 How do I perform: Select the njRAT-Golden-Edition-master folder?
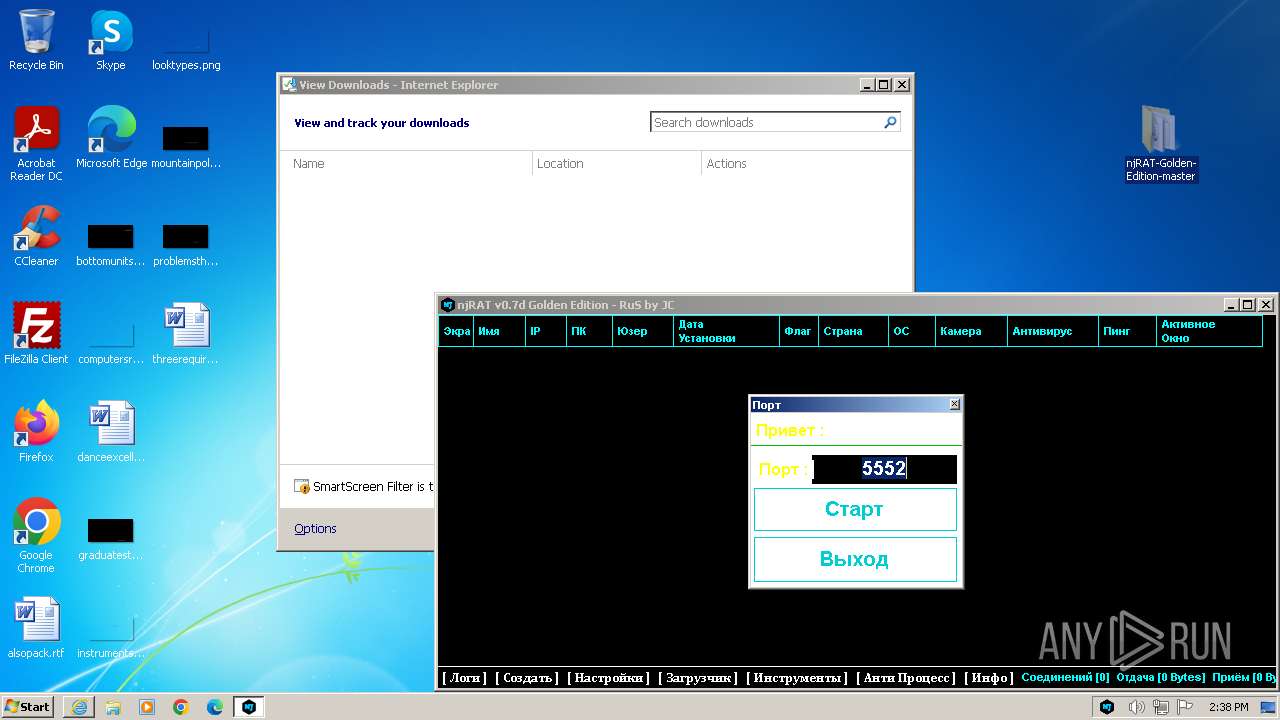tap(1161, 144)
